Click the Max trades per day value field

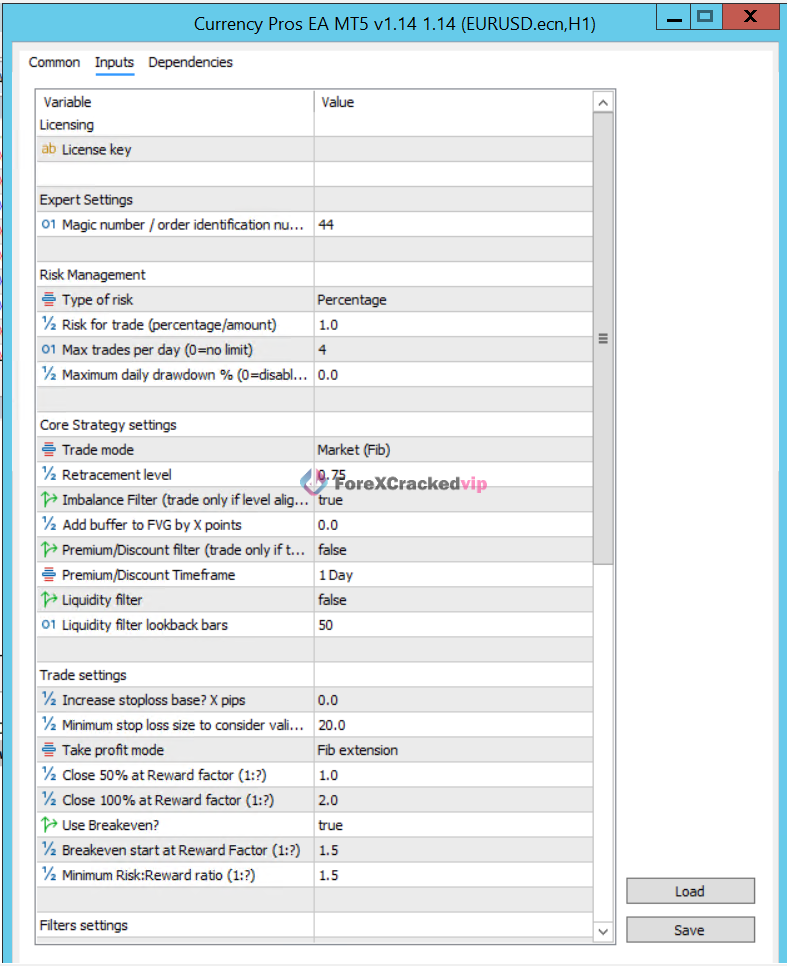pyautogui.click(x=452, y=350)
